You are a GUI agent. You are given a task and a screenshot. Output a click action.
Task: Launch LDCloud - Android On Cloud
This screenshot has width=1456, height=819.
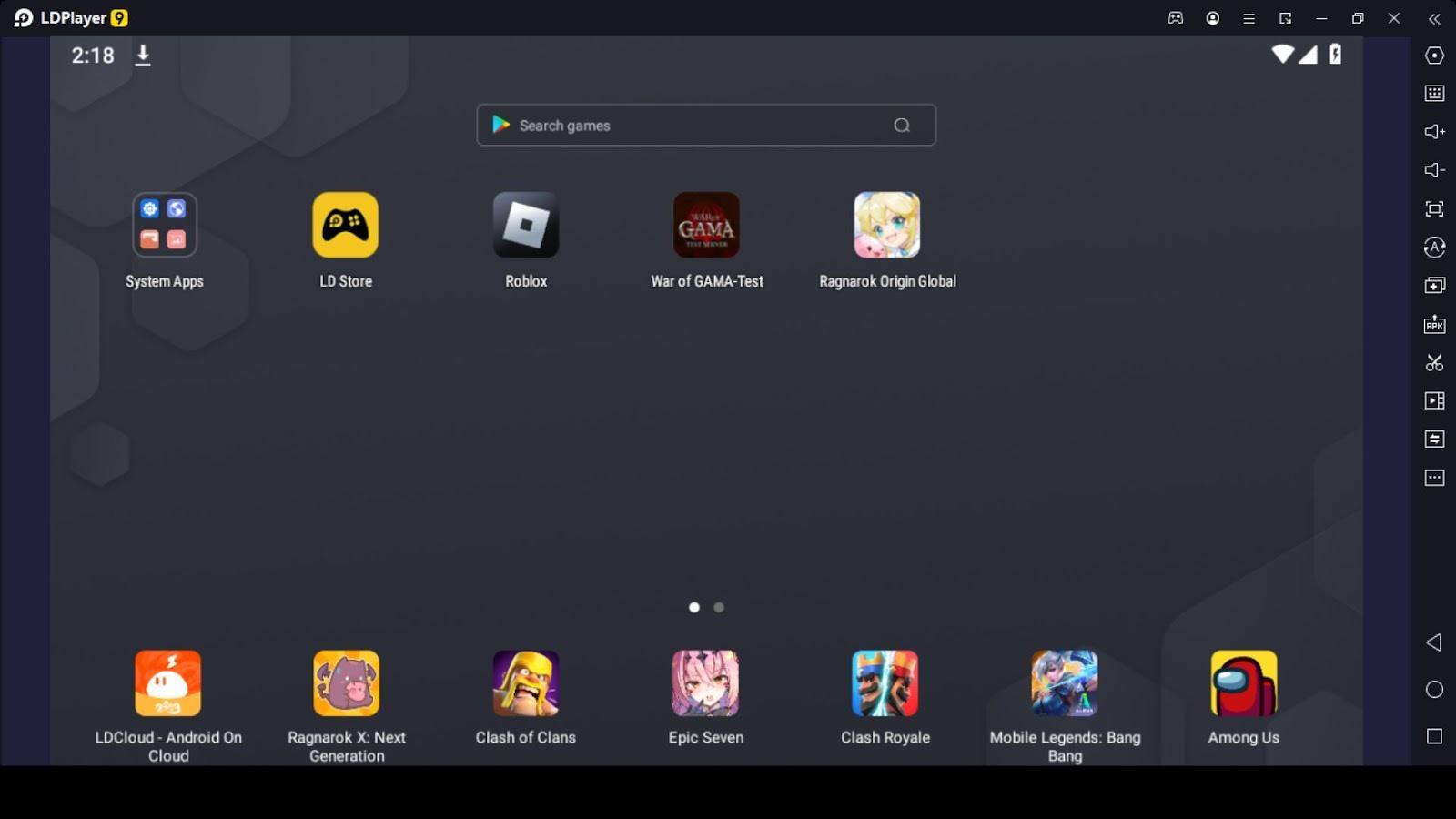point(168,683)
